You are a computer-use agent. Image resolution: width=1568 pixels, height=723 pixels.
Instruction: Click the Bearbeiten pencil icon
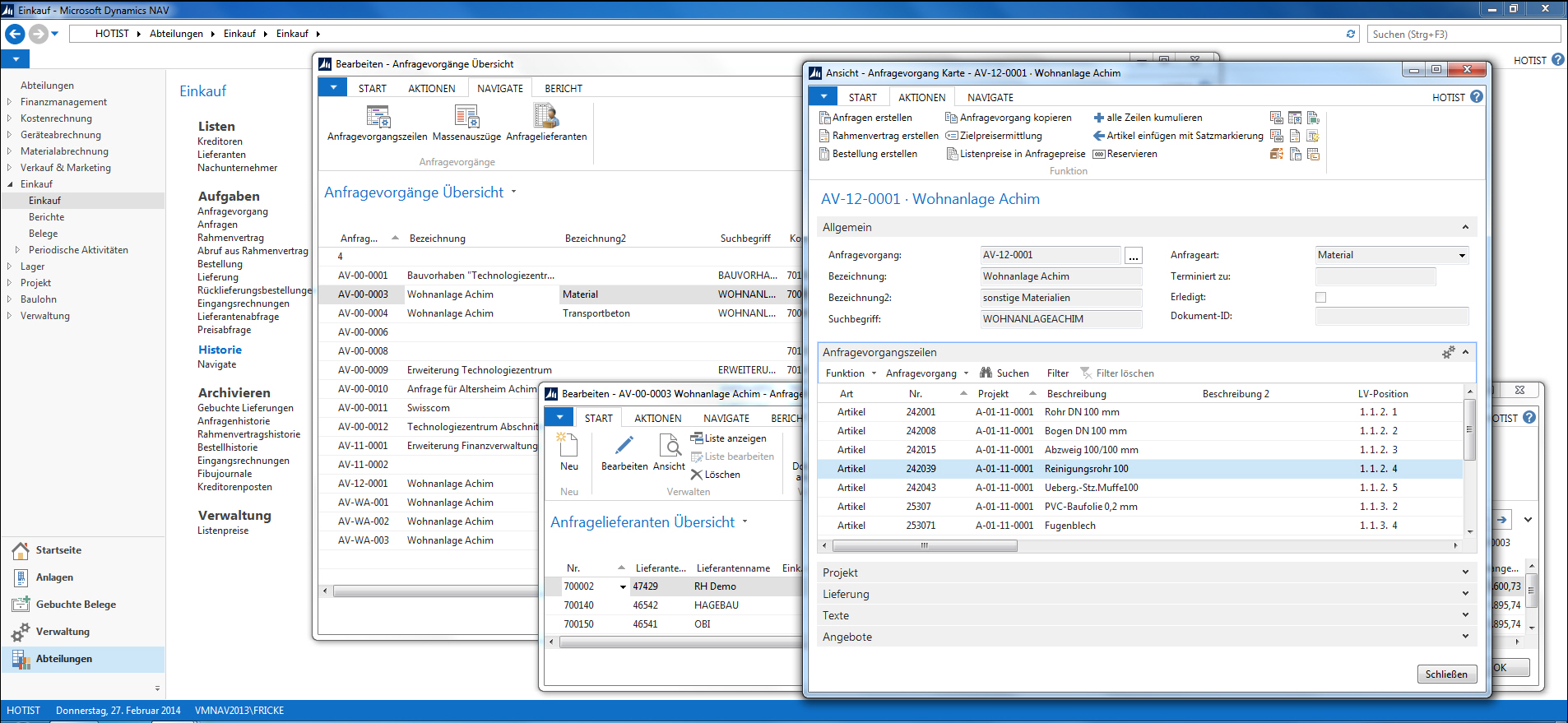pos(624,452)
